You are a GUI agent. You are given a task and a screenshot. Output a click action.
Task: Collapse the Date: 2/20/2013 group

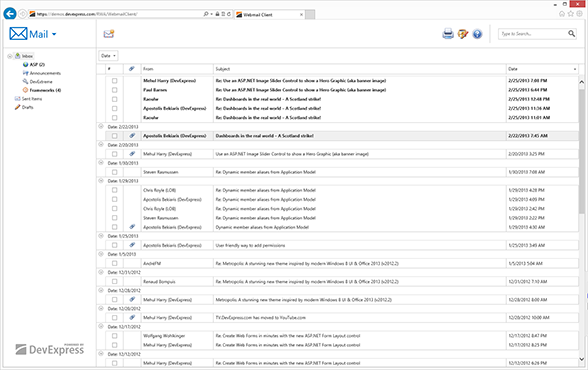(x=101, y=144)
